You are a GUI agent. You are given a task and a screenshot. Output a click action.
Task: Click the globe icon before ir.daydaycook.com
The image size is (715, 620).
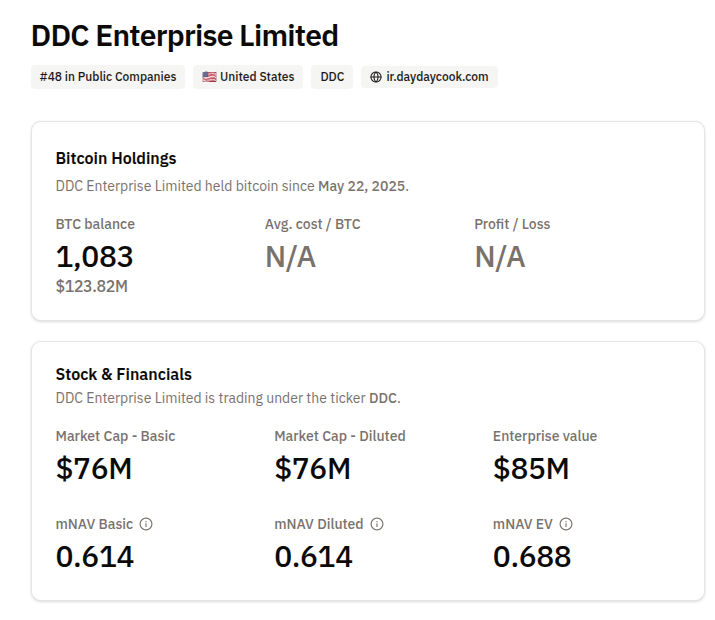[376, 77]
